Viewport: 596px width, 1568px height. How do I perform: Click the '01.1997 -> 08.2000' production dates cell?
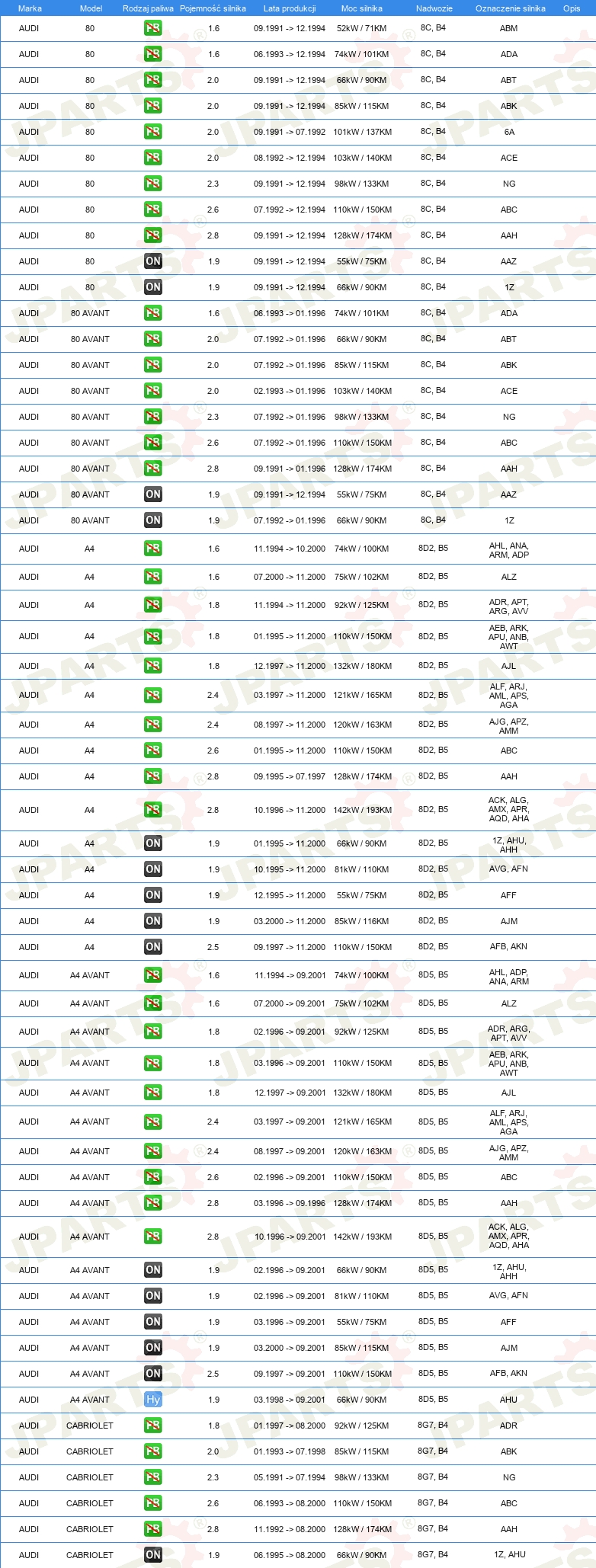[x=290, y=1426]
